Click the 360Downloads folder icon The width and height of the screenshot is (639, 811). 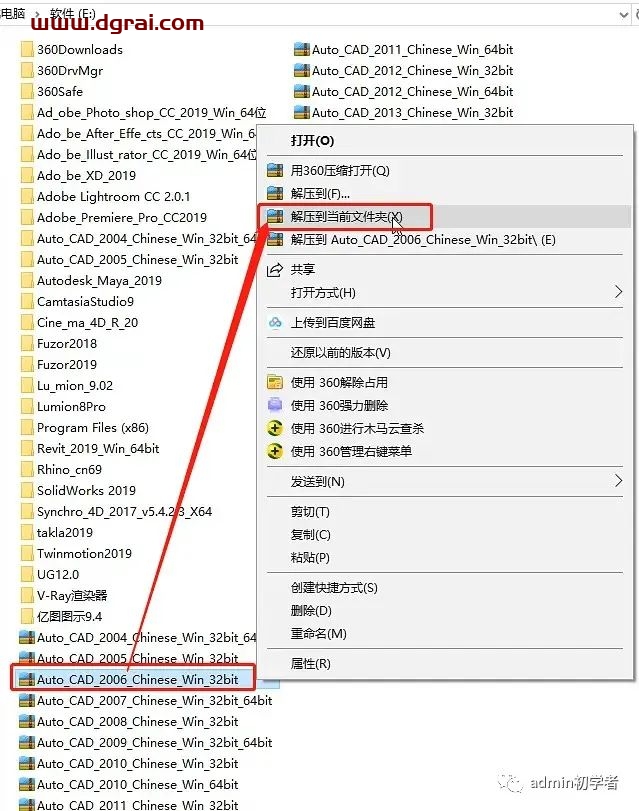[26, 50]
